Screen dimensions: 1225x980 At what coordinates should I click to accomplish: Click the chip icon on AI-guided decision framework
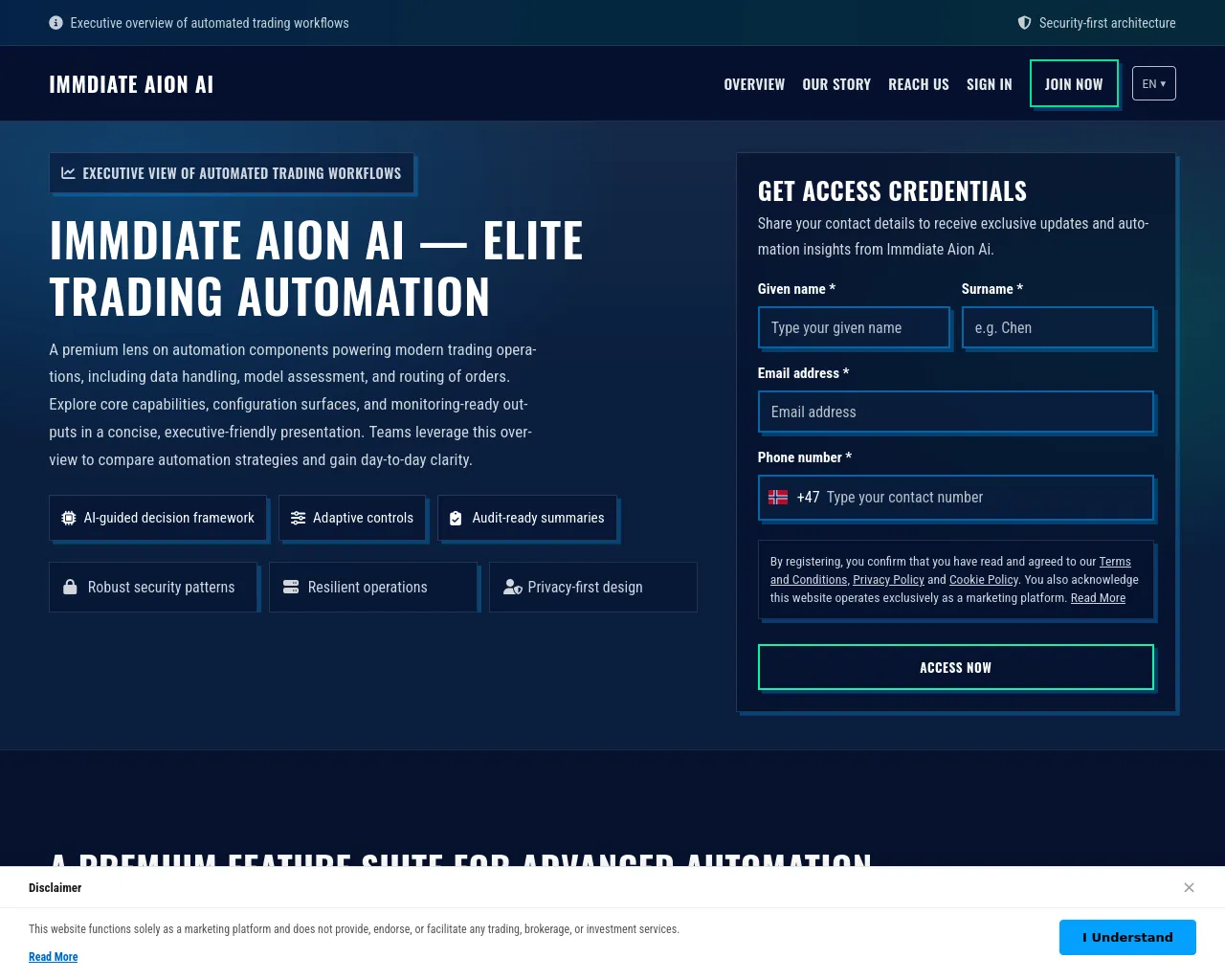[69, 518]
